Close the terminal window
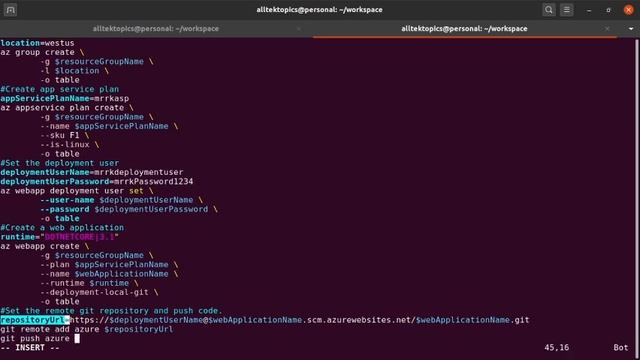This screenshot has height=360, width=640. 629,10
